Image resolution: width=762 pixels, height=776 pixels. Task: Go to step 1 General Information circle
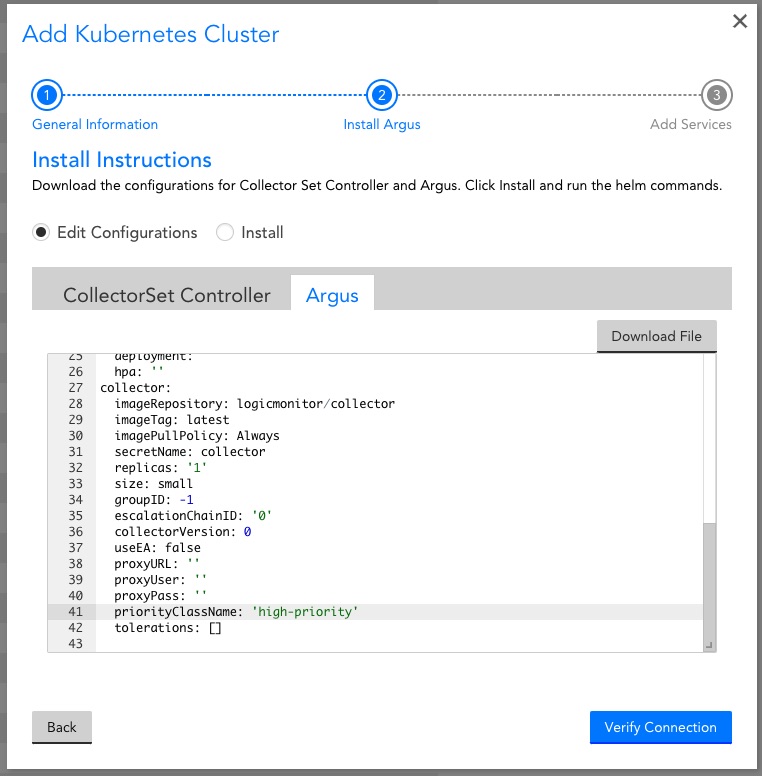(x=47, y=95)
